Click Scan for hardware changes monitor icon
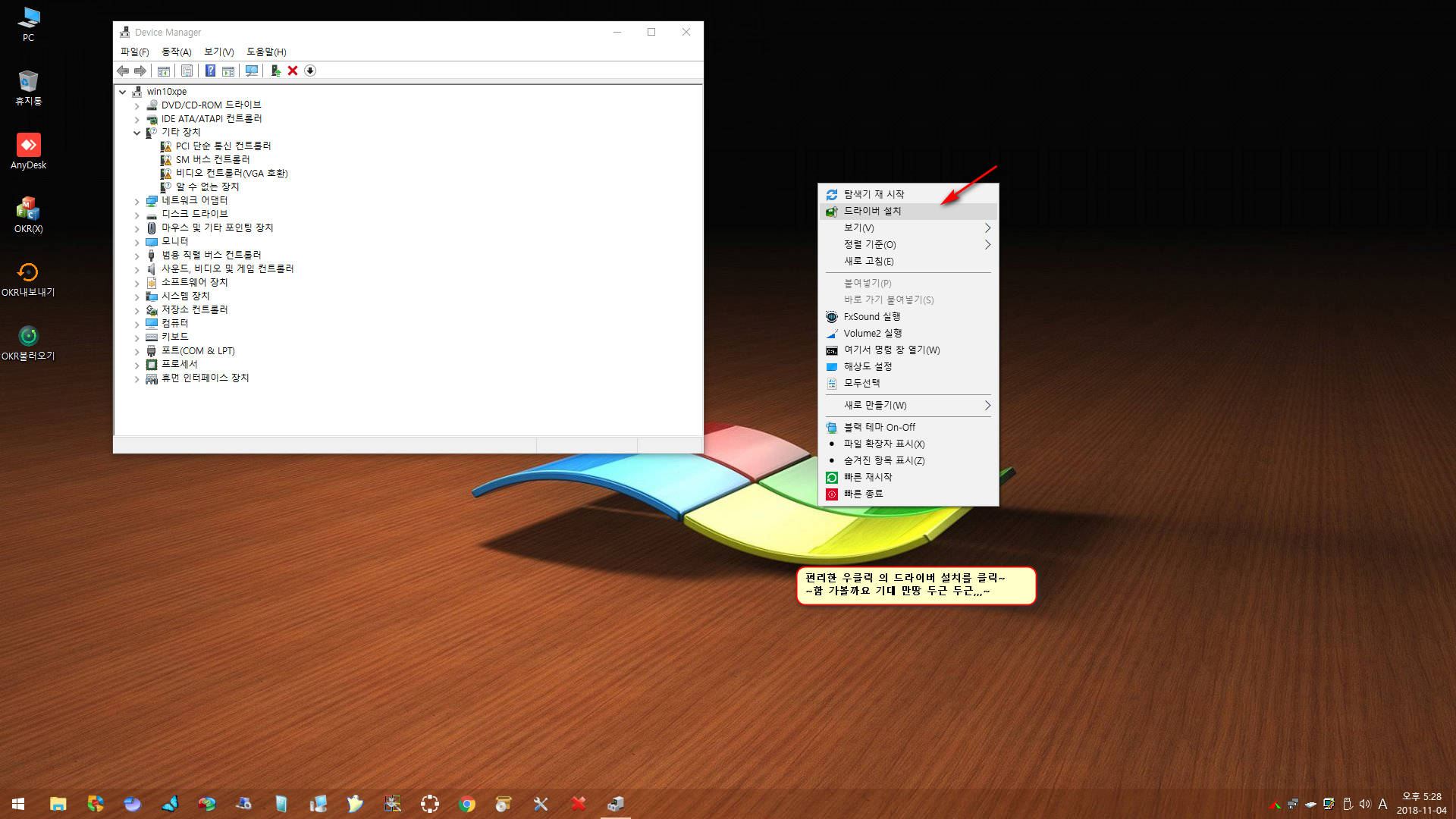Screen dimensions: 1456x819 [x=252, y=71]
